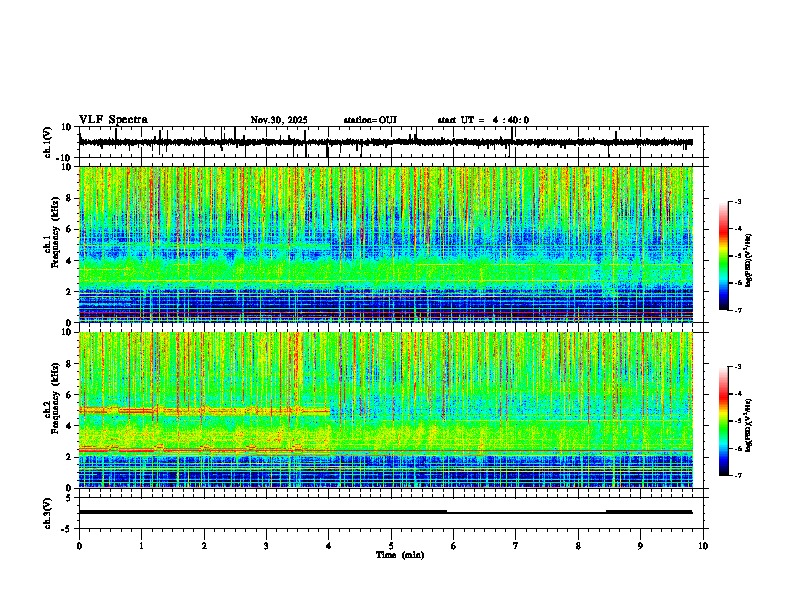Image resolution: width=792 pixels, height=612 pixels.
Task: Click time tick label 1
Action: coord(141,546)
